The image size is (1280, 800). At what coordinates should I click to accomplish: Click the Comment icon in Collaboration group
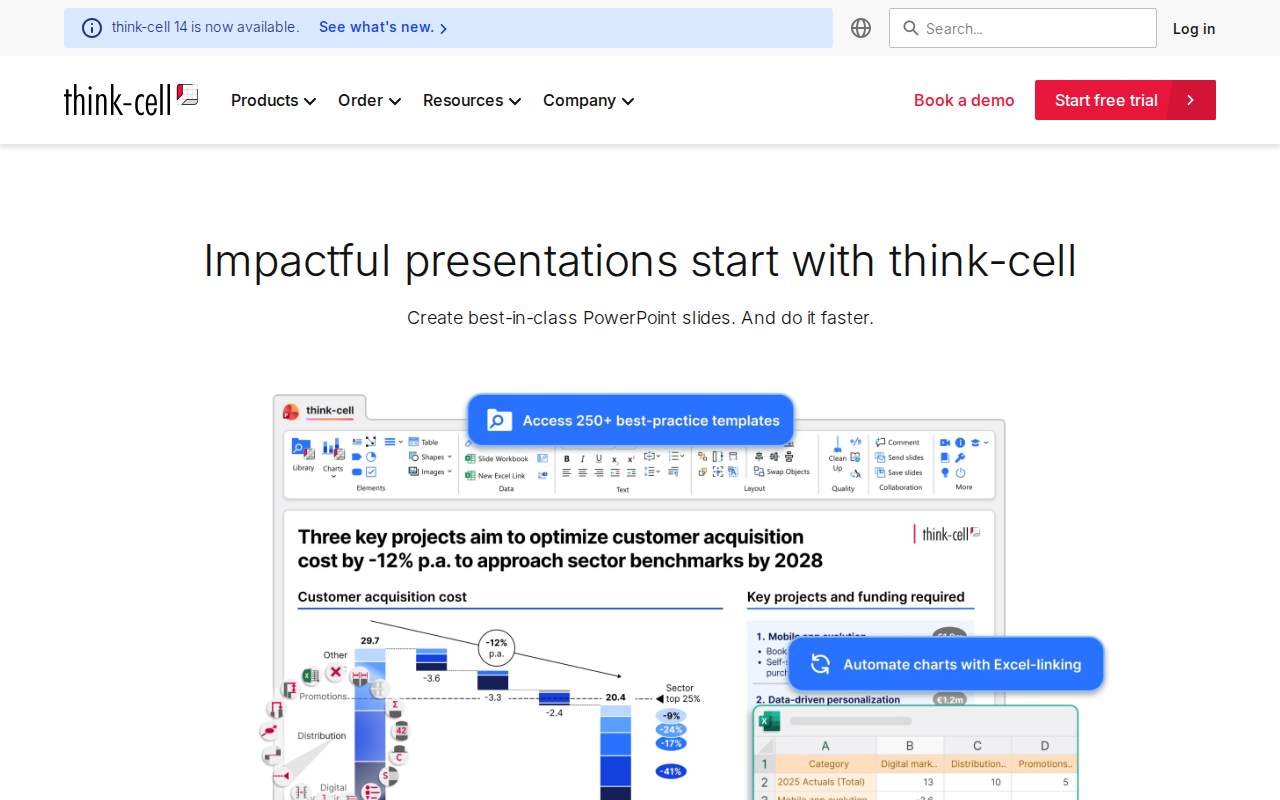(881, 442)
